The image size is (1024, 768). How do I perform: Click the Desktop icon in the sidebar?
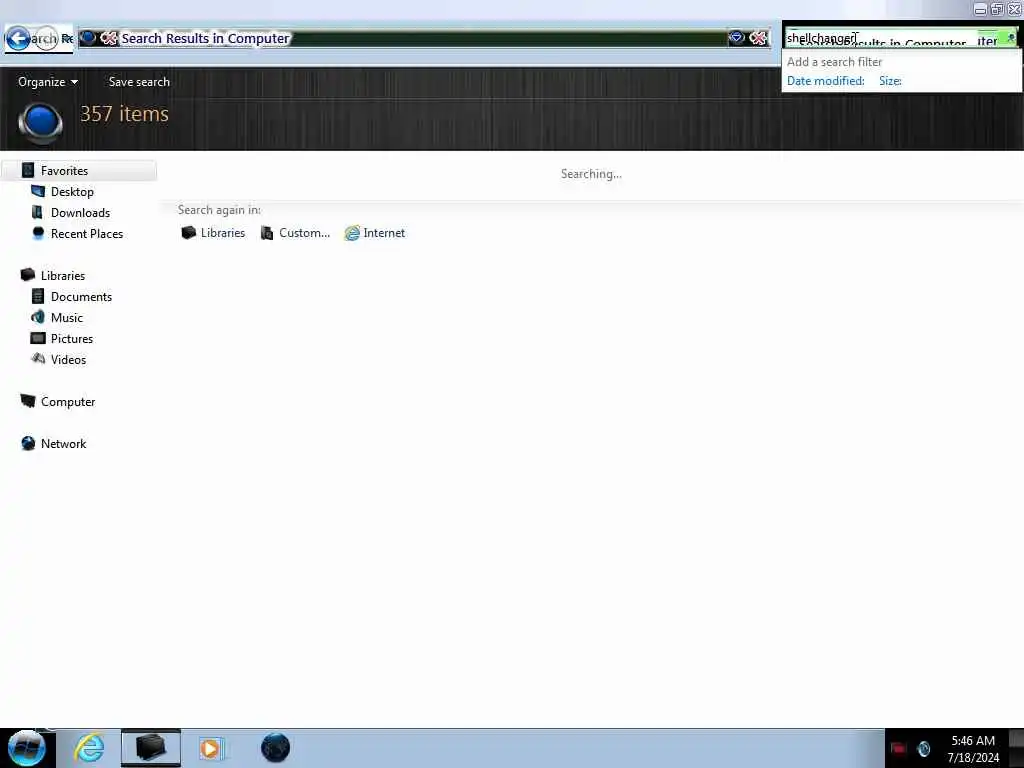[38, 191]
